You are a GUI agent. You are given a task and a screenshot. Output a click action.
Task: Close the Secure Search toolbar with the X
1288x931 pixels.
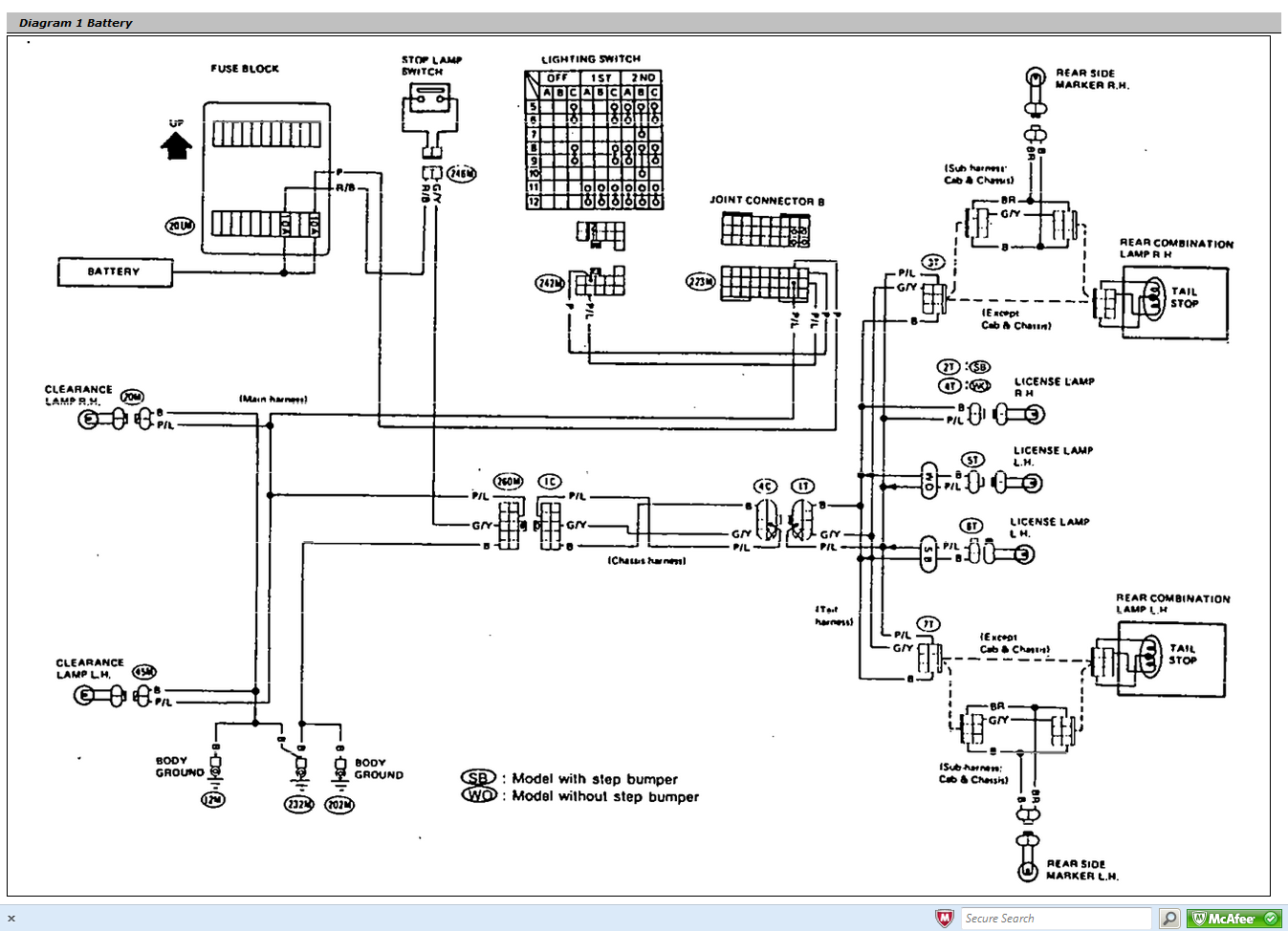(x=11, y=918)
